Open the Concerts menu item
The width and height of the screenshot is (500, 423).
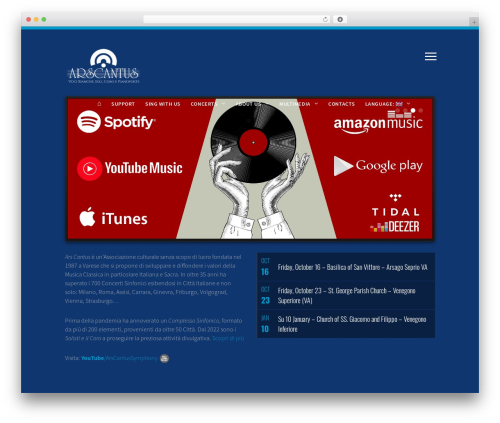(x=204, y=104)
